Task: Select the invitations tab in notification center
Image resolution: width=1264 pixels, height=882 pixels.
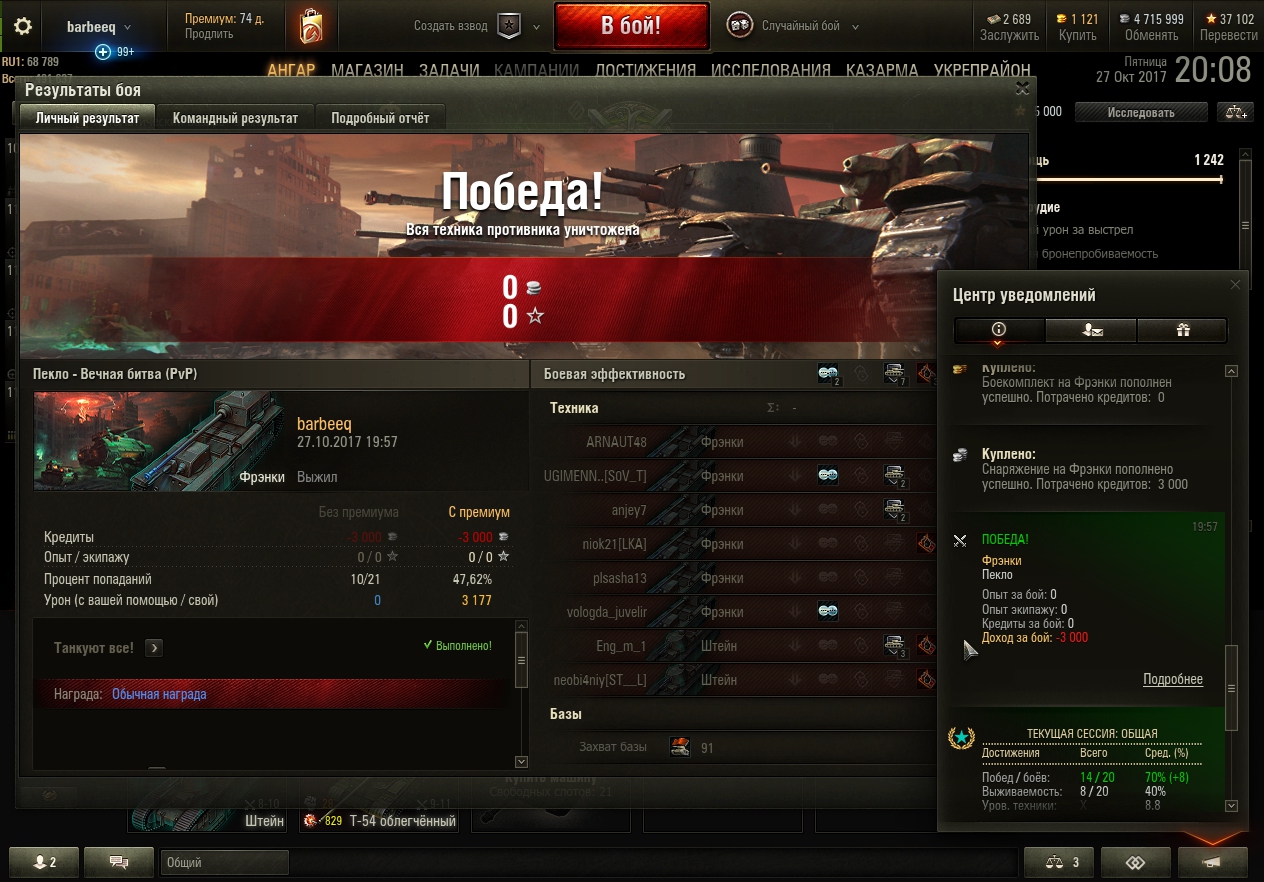Action: click(x=1091, y=330)
